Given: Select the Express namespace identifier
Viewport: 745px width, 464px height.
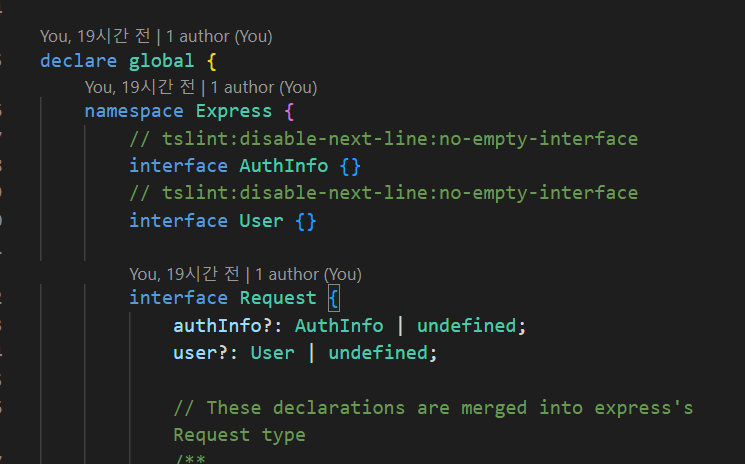Looking at the screenshot, I should tap(234, 111).
